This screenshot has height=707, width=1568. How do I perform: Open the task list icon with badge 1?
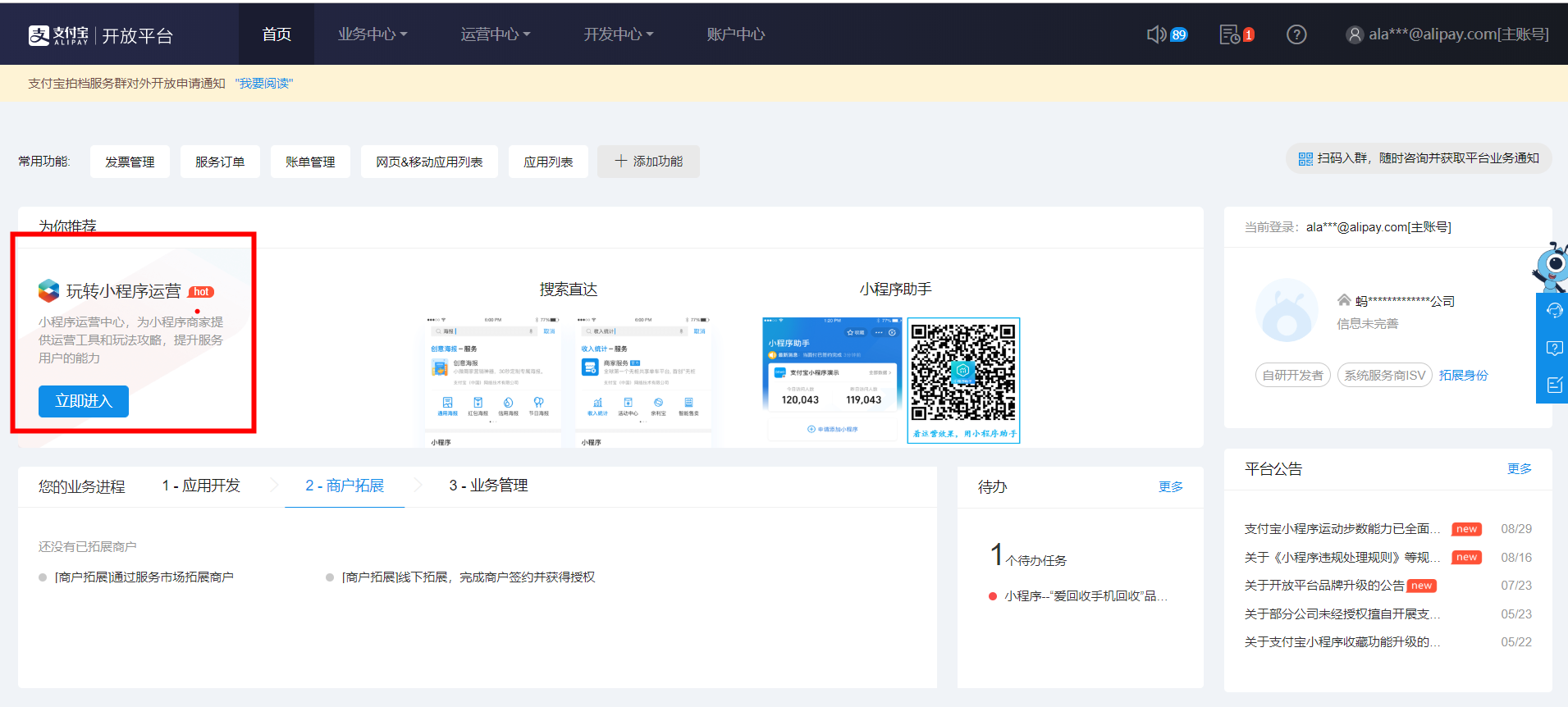point(1229,34)
